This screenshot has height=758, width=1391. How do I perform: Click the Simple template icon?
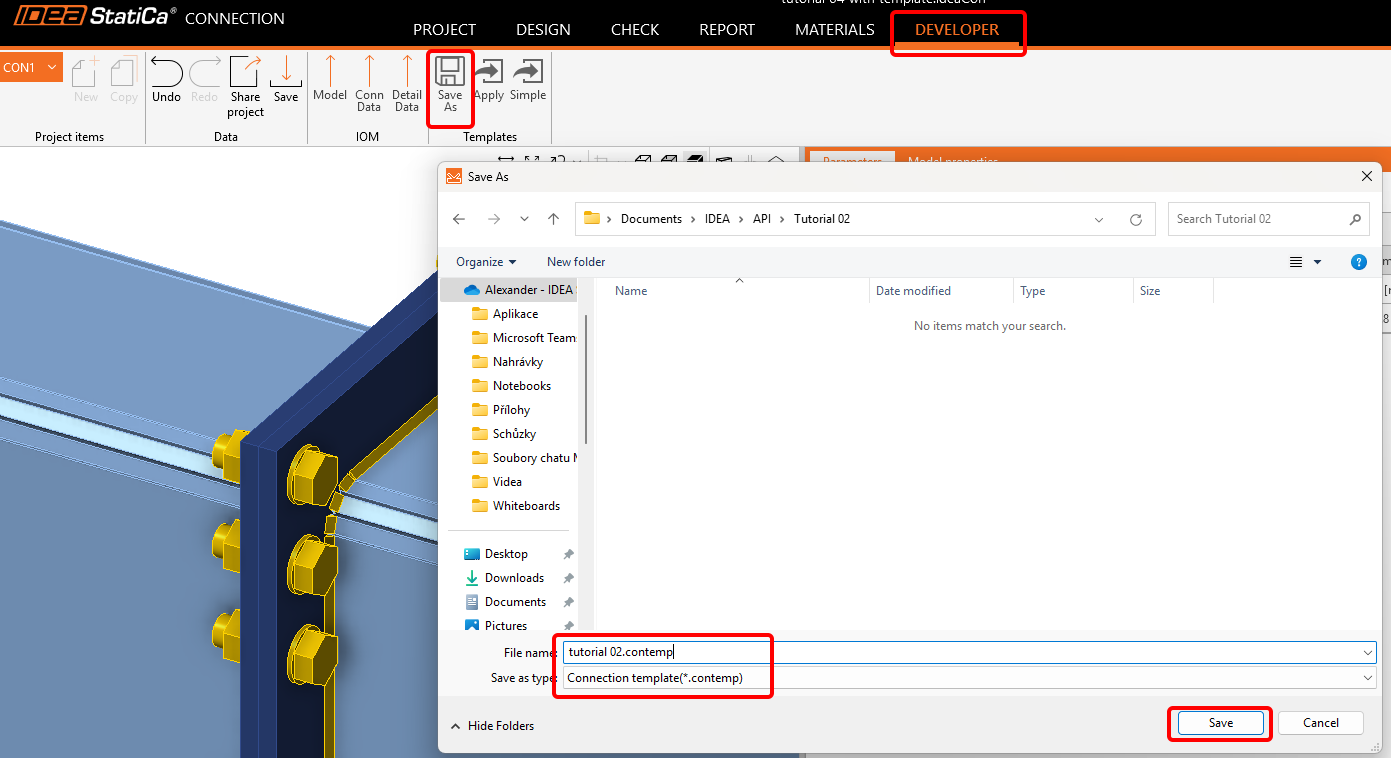coord(527,80)
